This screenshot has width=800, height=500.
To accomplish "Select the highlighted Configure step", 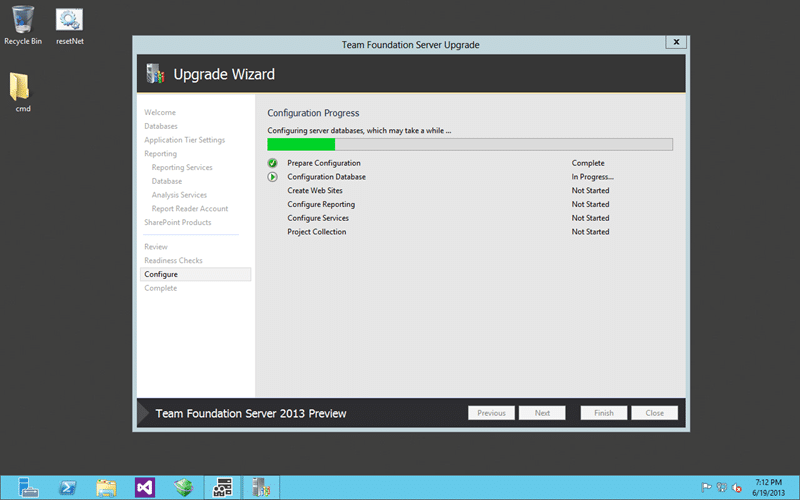I will pos(195,274).
